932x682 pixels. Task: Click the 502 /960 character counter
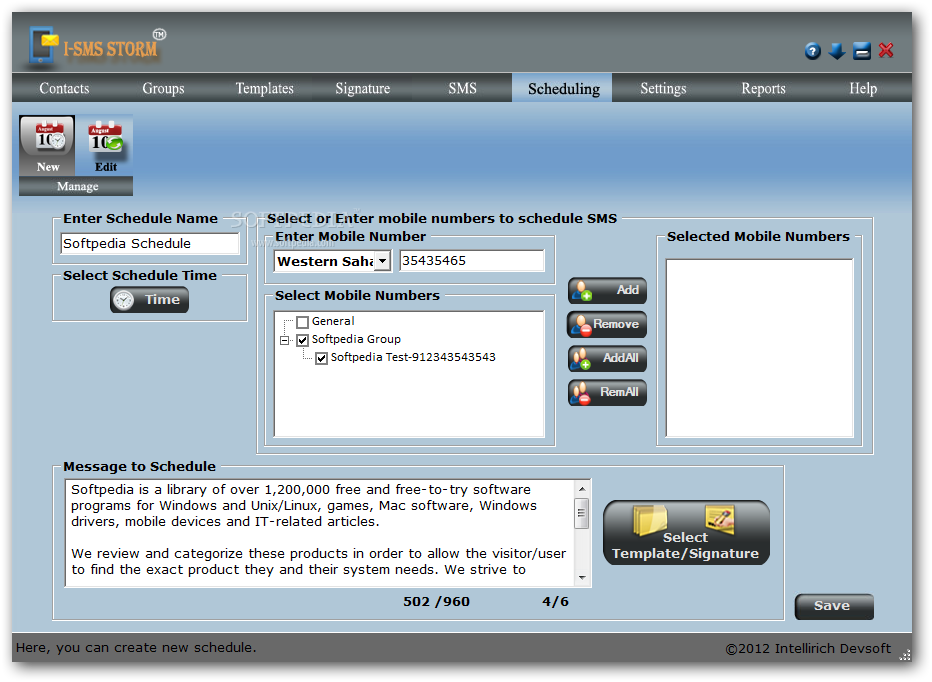pos(436,602)
